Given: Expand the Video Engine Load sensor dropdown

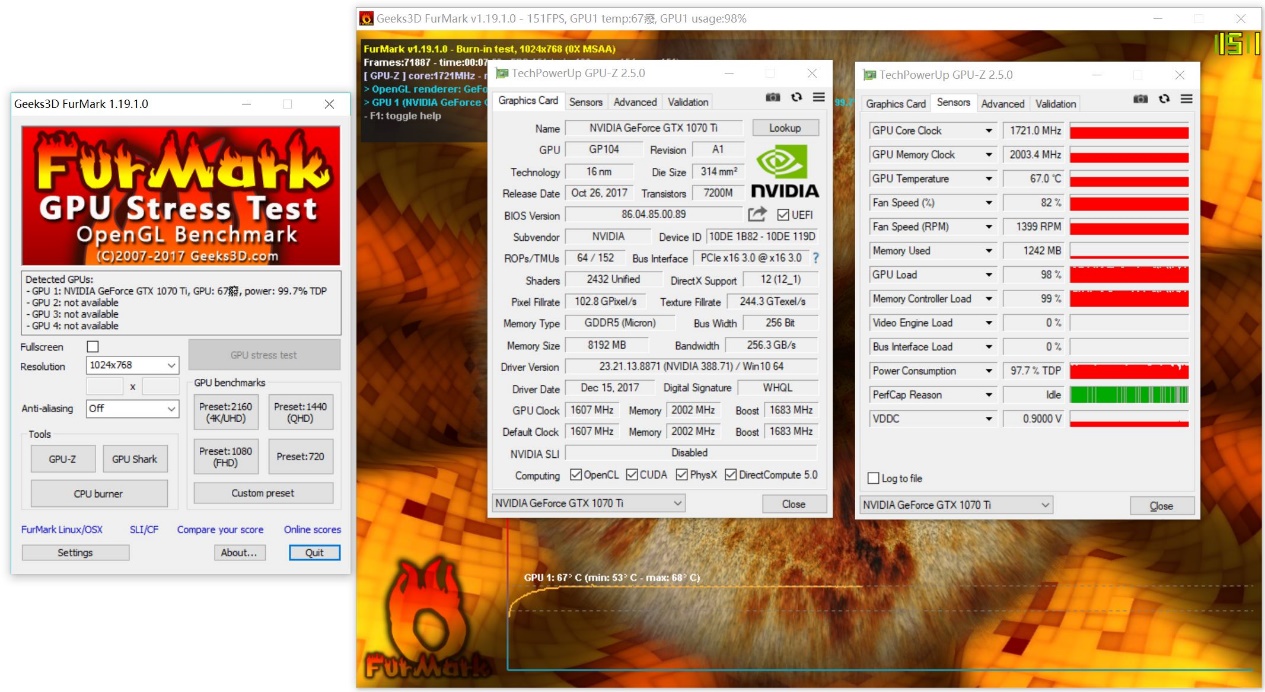Looking at the screenshot, I should [x=989, y=323].
